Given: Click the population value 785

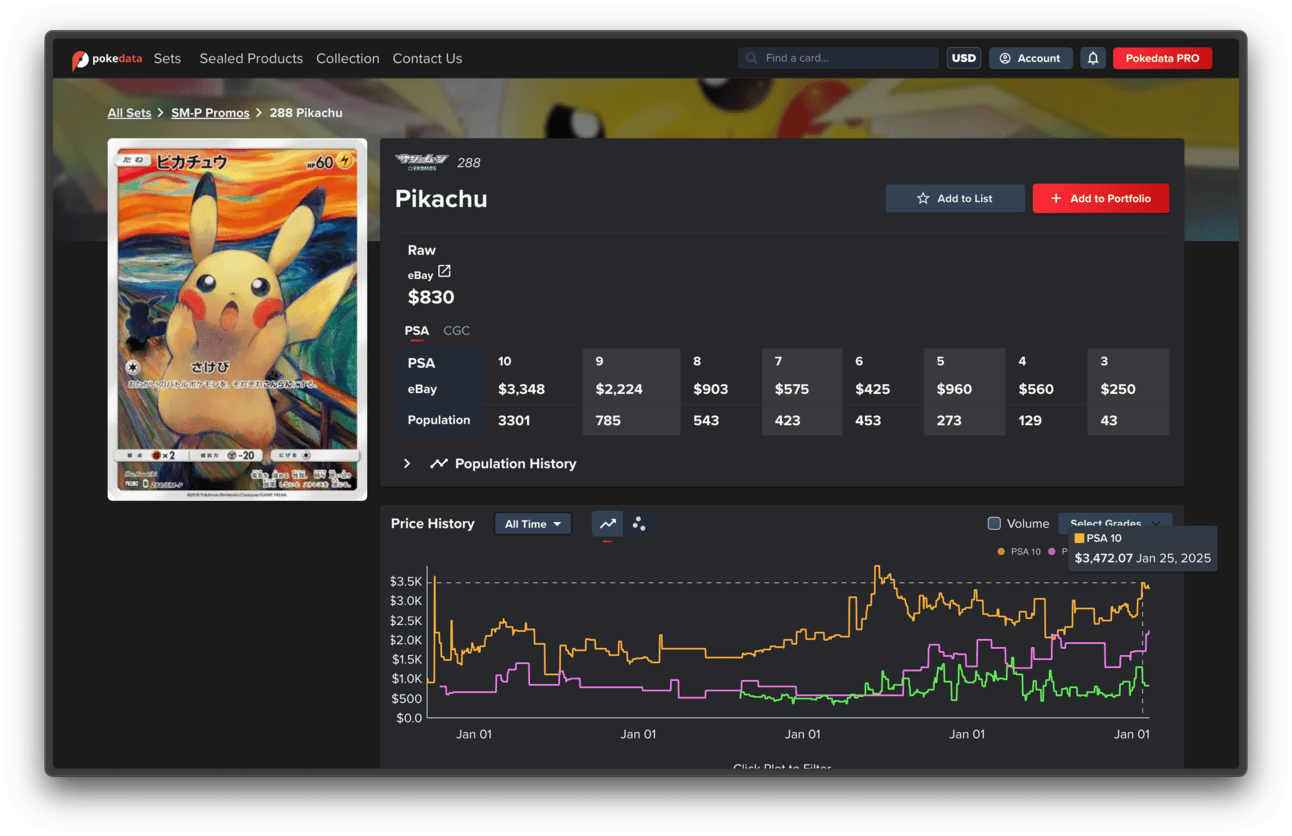Looking at the screenshot, I should tap(608, 420).
